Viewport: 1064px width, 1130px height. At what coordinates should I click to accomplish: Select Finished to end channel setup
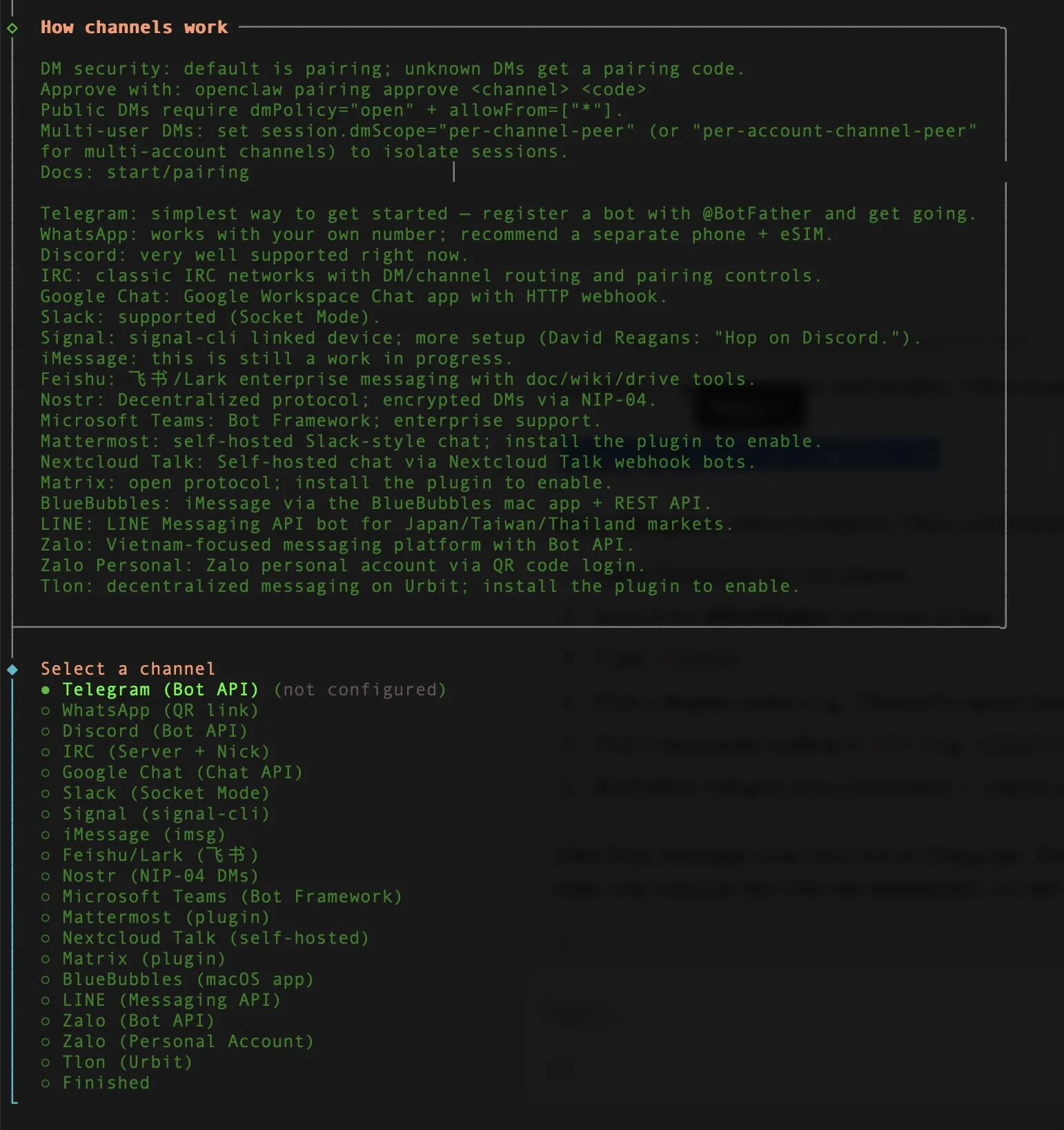tap(106, 1083)
